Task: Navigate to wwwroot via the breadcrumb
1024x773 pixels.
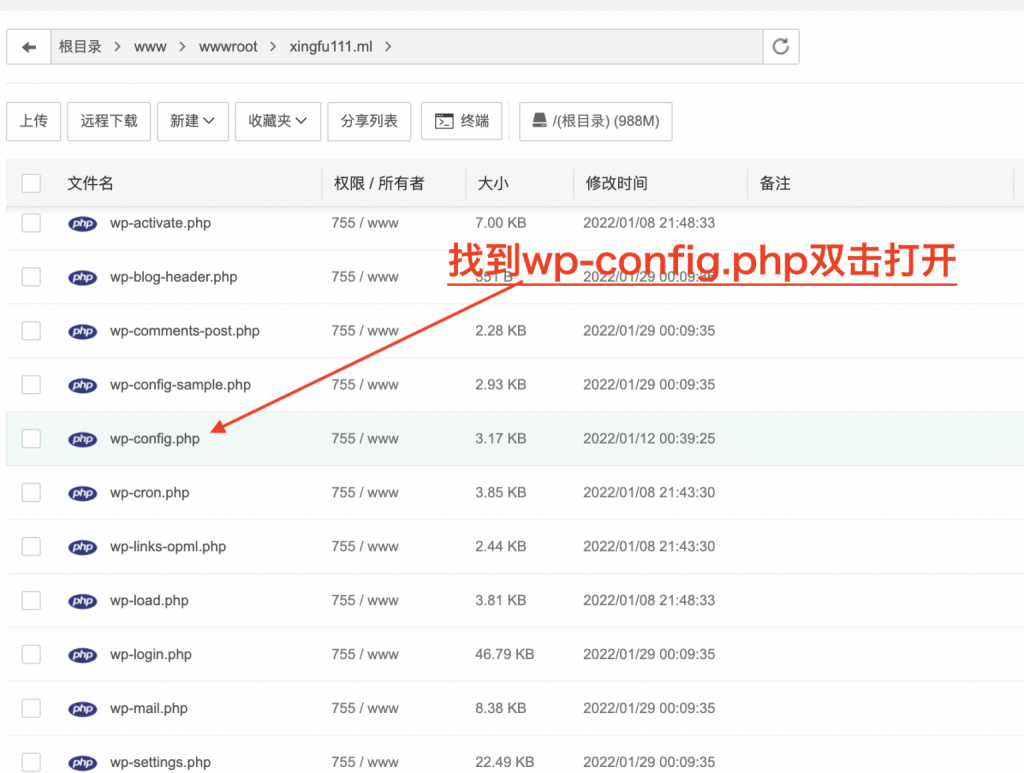Action: pyautogui.click(x=228, y=46)
